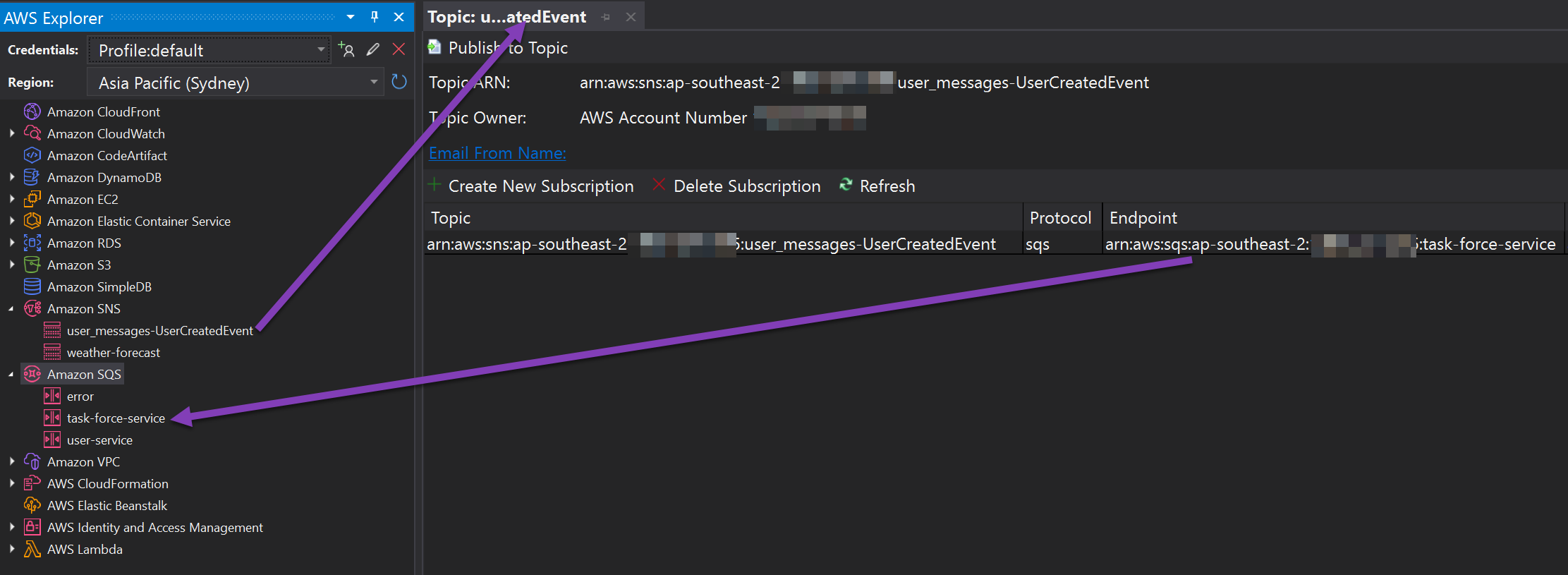Click Delete Subscription
The image size is (1568, 575).
[736, 186]
